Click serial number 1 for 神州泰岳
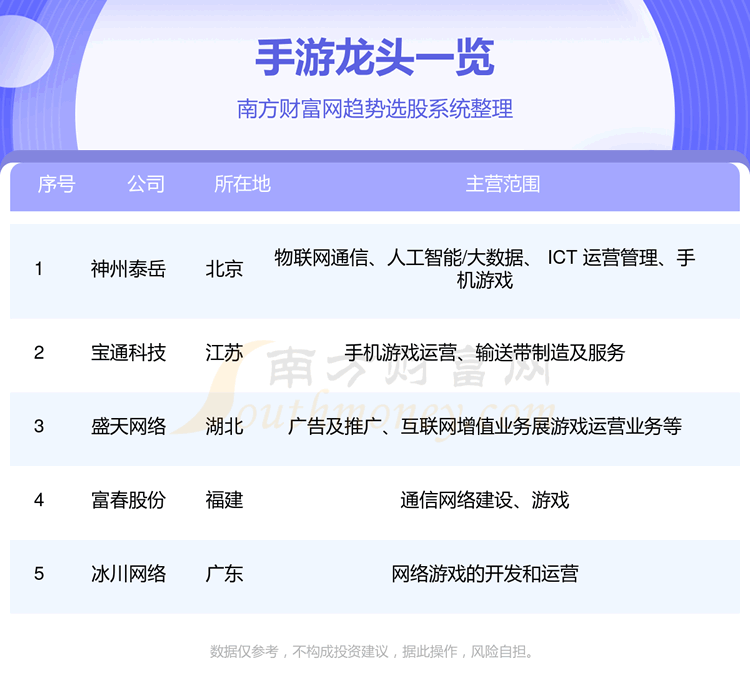The width and height of the screenshot is (750, 680). coord(39,269)
